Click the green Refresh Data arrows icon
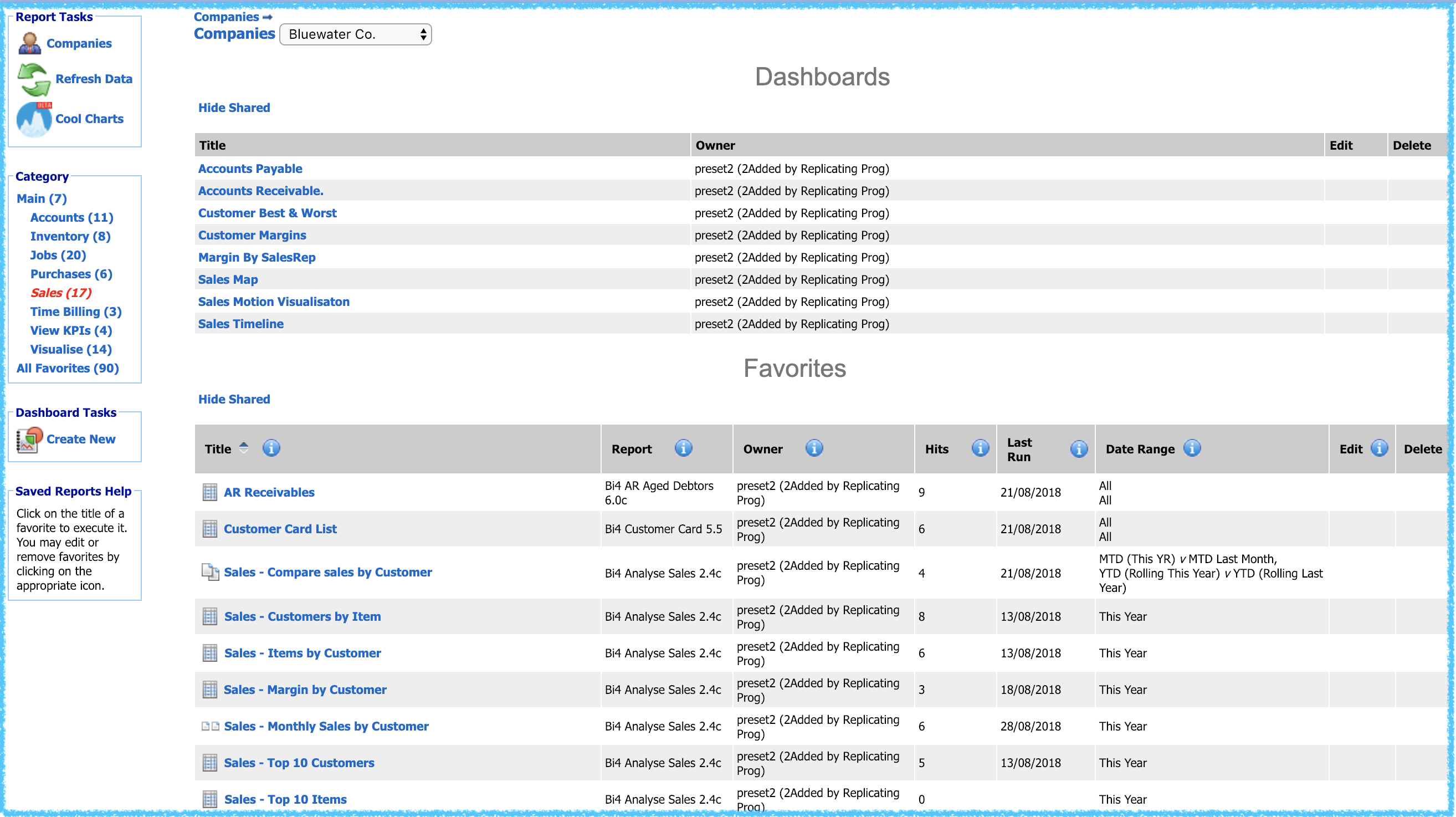This screenshot has height=817, width=1456. [34, 79]
